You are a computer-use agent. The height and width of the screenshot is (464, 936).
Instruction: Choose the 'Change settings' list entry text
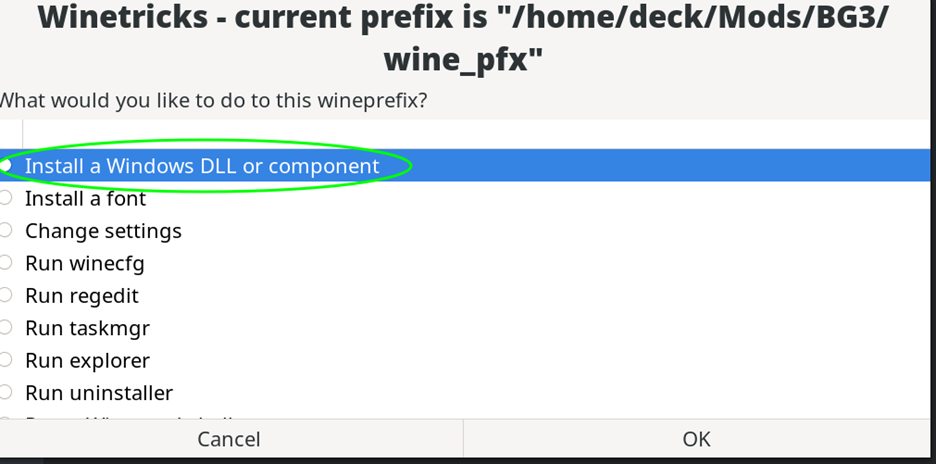coord(103,231)
